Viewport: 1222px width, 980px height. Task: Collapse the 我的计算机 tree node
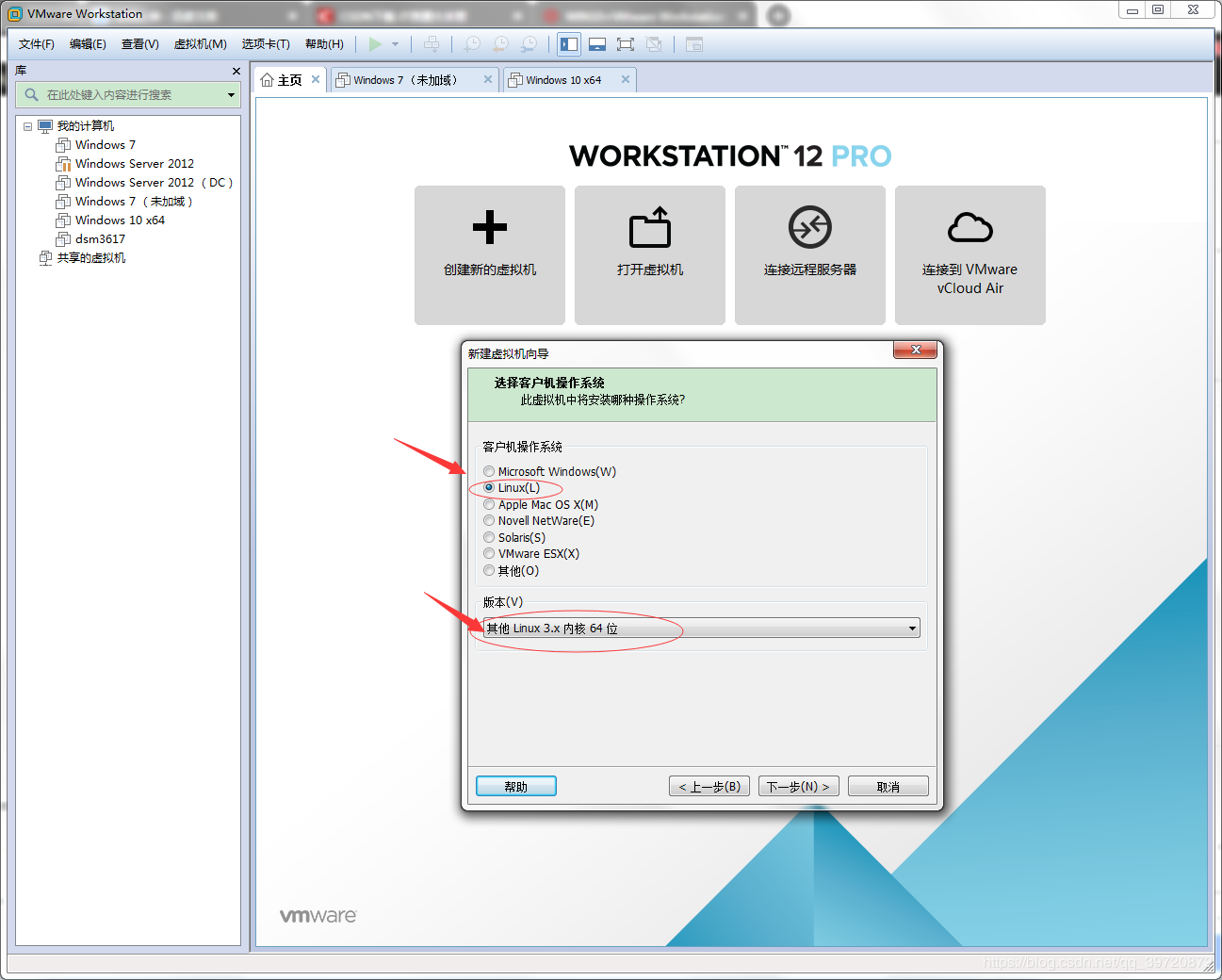(x=27, y=126)
